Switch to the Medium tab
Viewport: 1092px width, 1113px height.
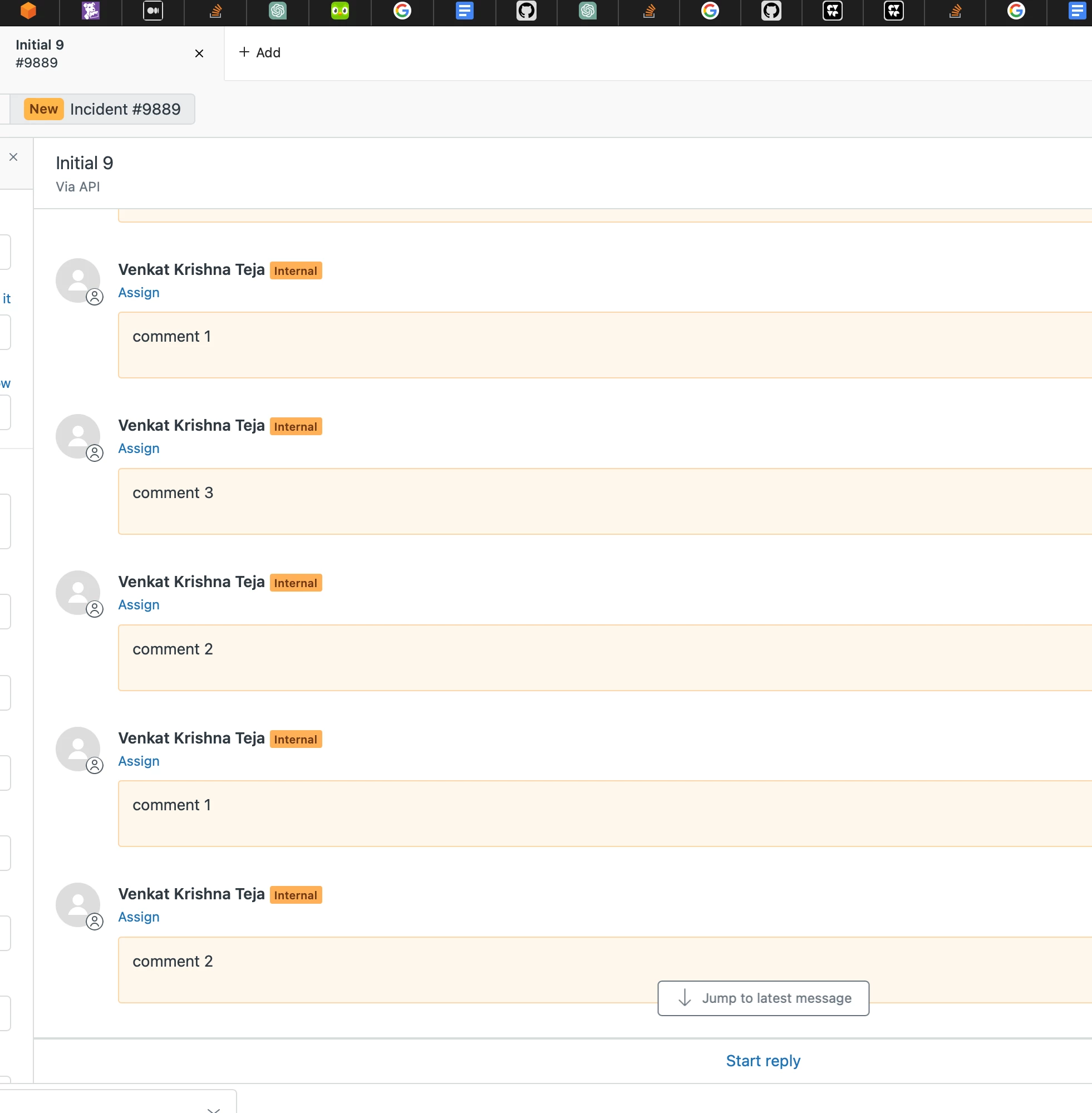click(x=153, y=11)
